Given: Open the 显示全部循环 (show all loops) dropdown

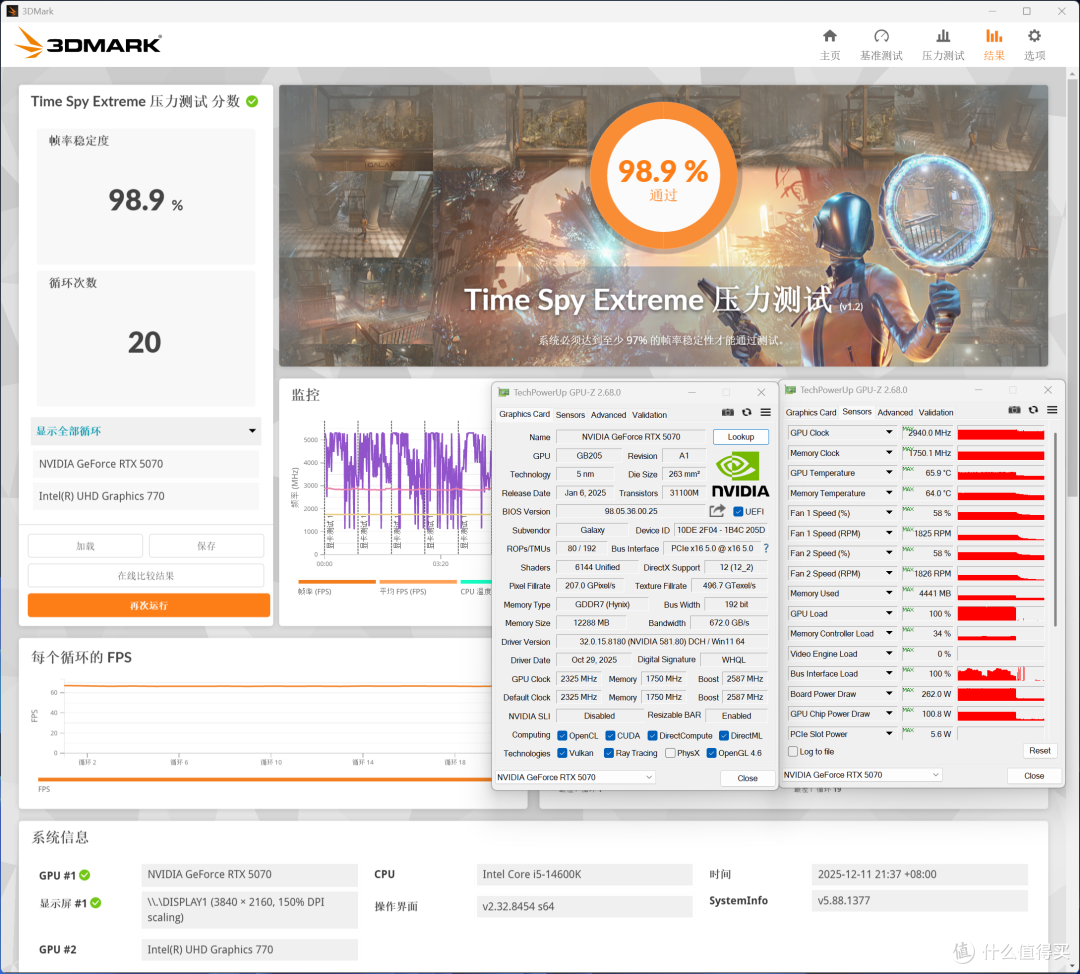Looking at the screenshot, I should tap(146, 431).
